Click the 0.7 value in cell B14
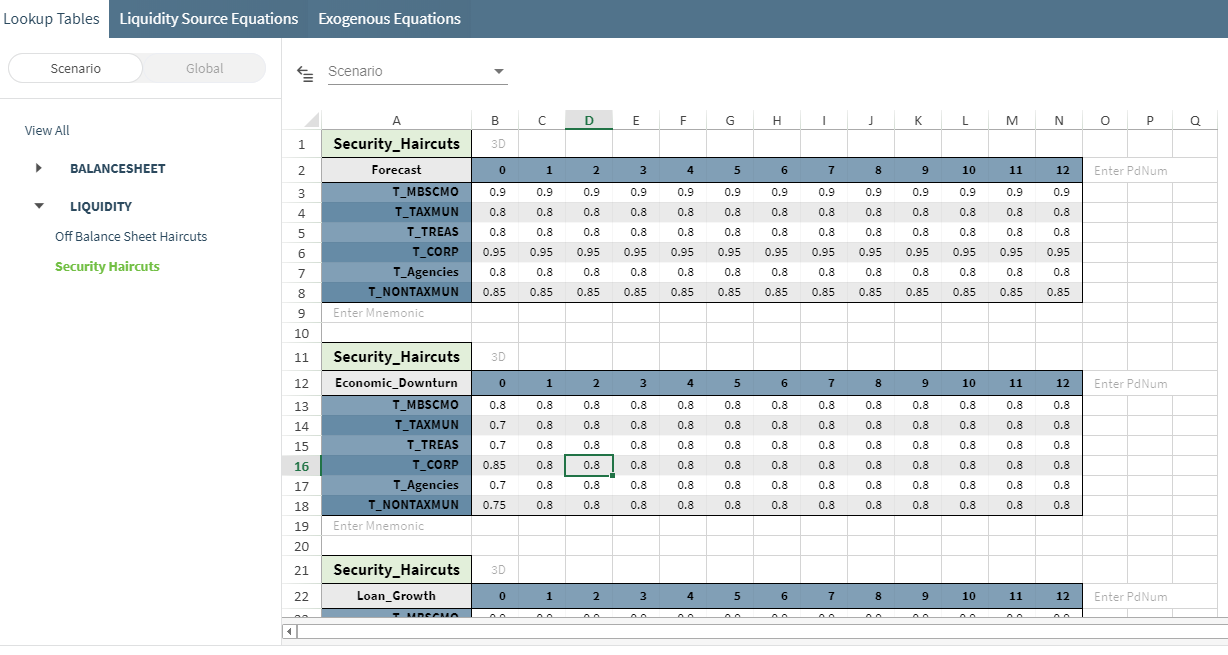Image resolution: width=1228 pixels, height=655 pixels. pos(495,425)
